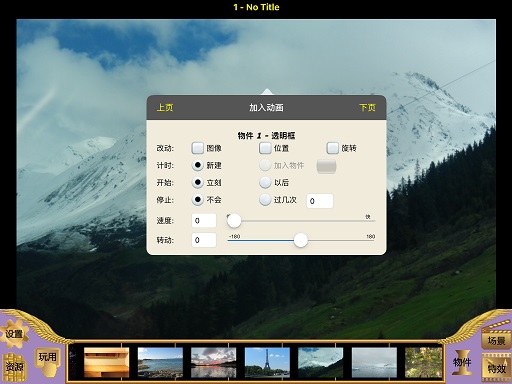Click the 速度 speed slider handle
The height and width of the screenshot is (384, 512).
pos(234,221)
